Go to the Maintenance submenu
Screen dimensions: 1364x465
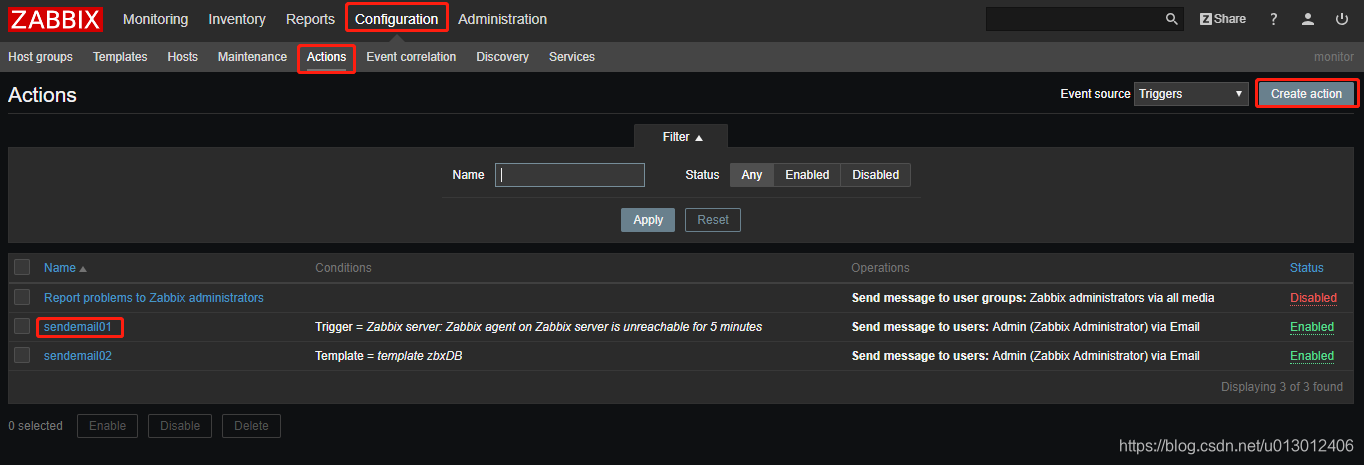[252, 57]
